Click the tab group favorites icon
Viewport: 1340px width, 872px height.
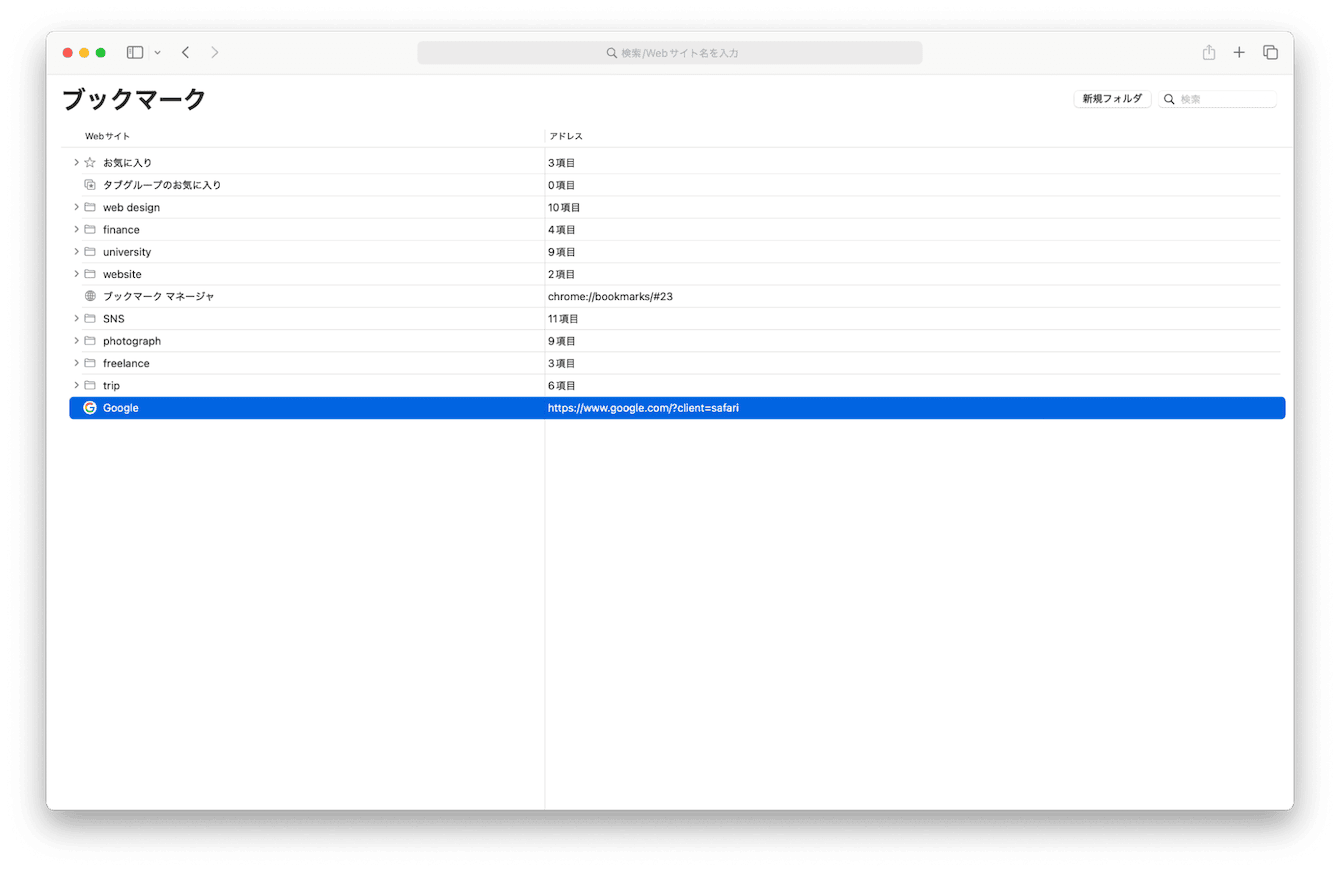click(x=90, y=185)
